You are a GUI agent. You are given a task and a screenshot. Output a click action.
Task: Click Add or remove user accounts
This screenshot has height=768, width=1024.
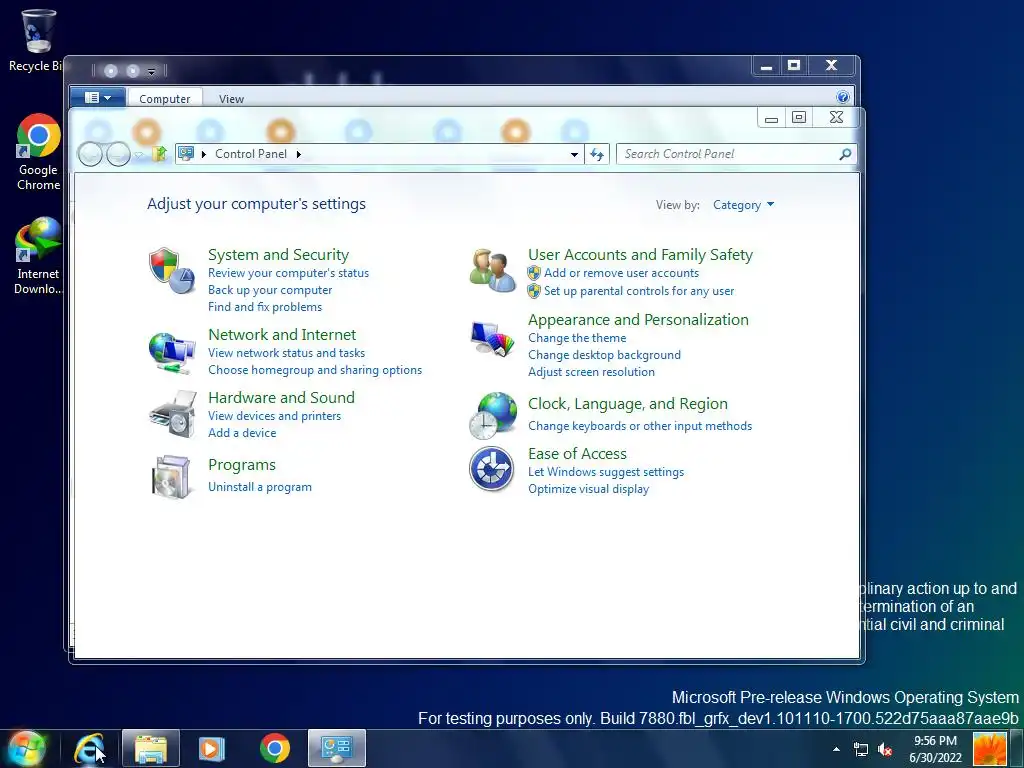click(621, 273)
